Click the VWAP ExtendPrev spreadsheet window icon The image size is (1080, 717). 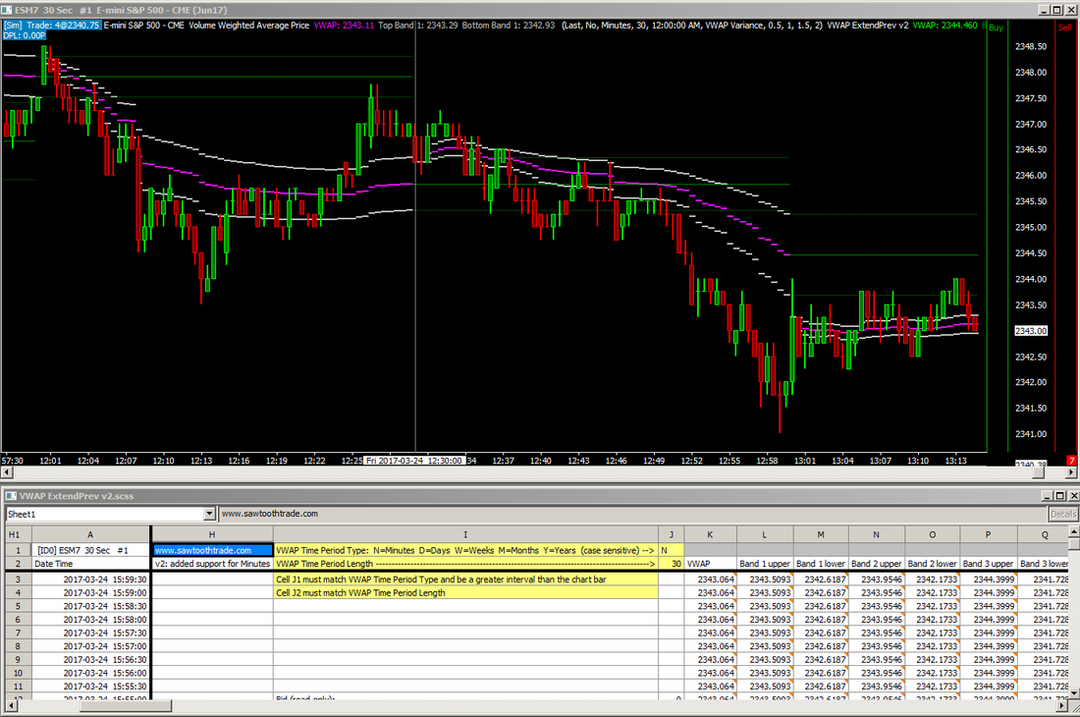9,496
